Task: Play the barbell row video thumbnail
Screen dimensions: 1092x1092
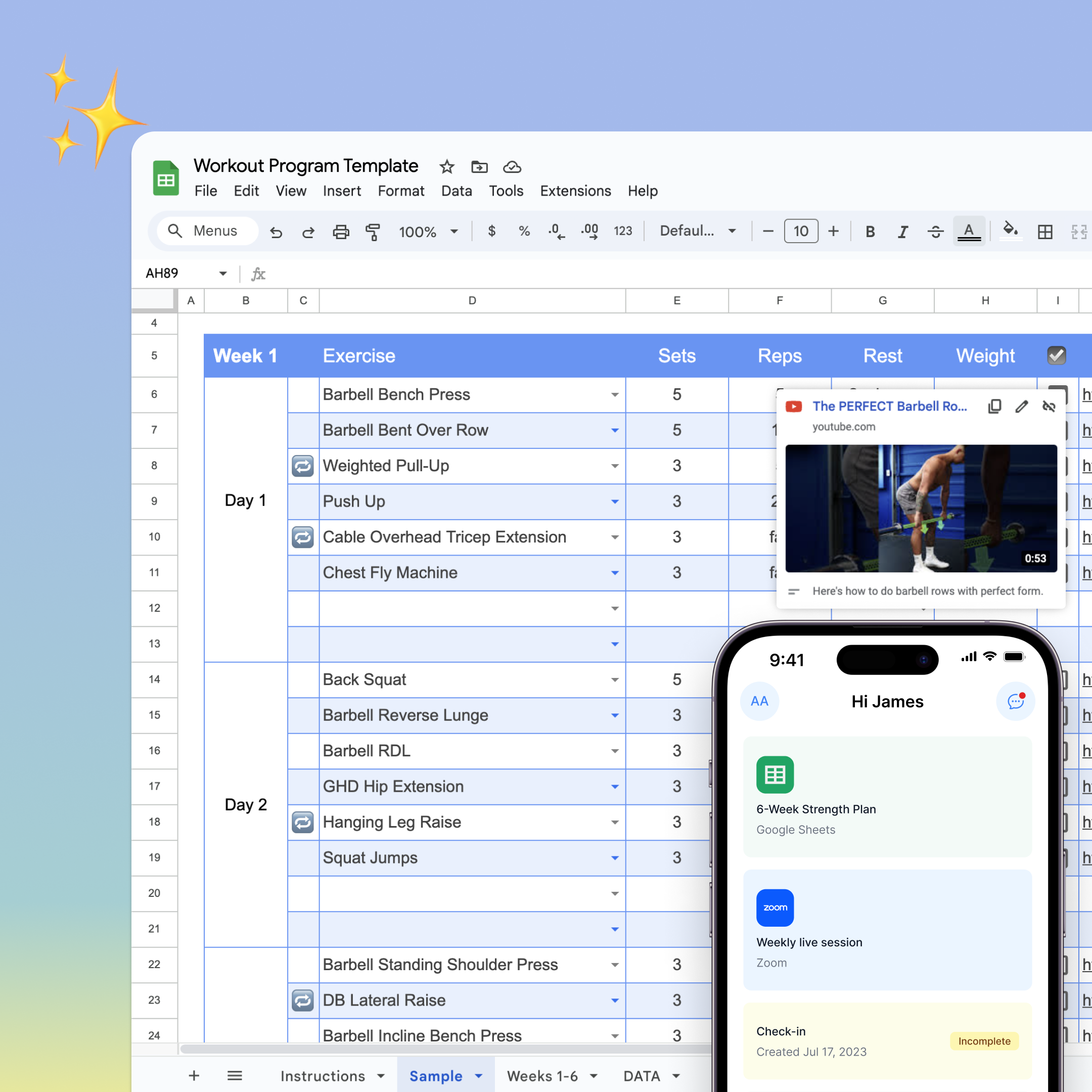Action: [921, 509]
